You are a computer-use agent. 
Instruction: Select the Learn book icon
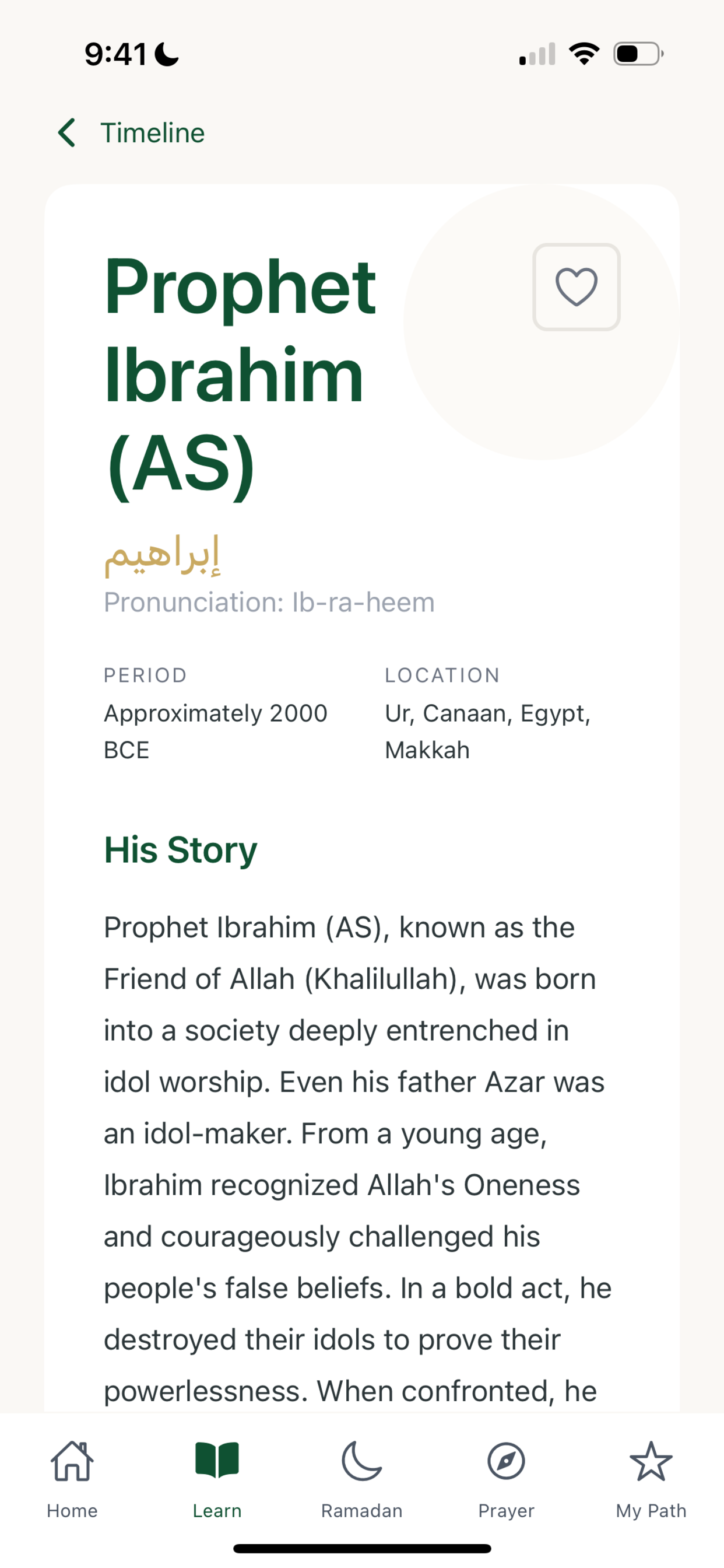(x=217, y=1460)
